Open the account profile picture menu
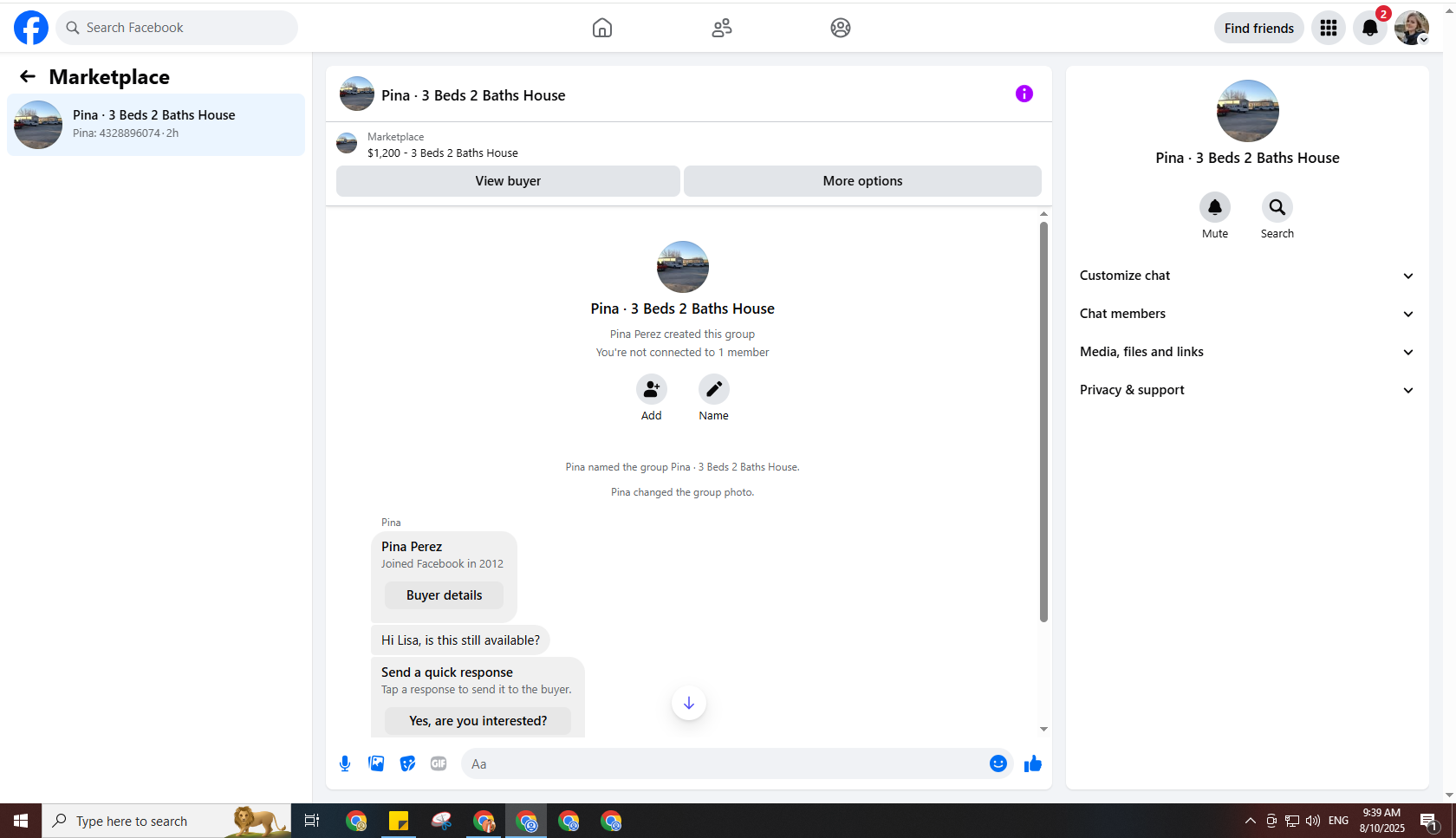 (x=1412, y=28)
